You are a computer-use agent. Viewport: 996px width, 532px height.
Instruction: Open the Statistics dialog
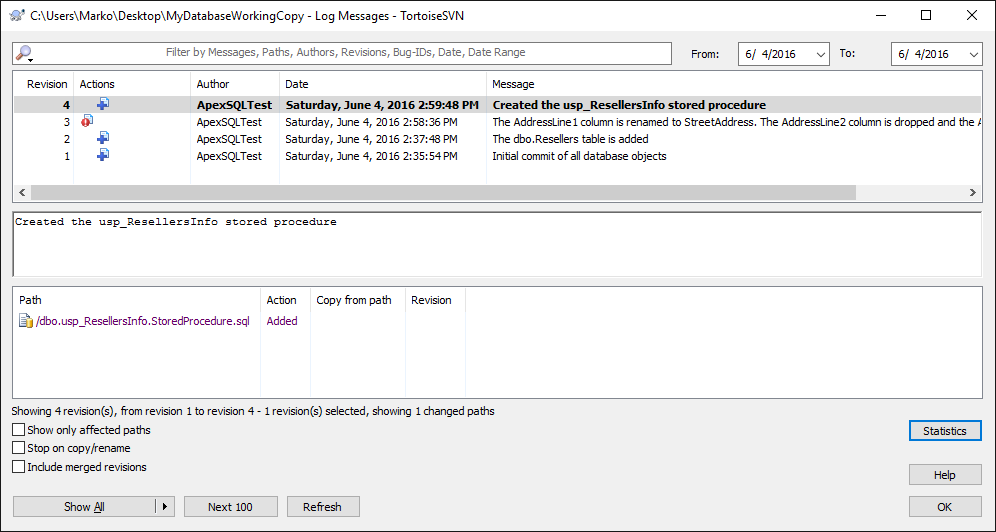[944, 431]
